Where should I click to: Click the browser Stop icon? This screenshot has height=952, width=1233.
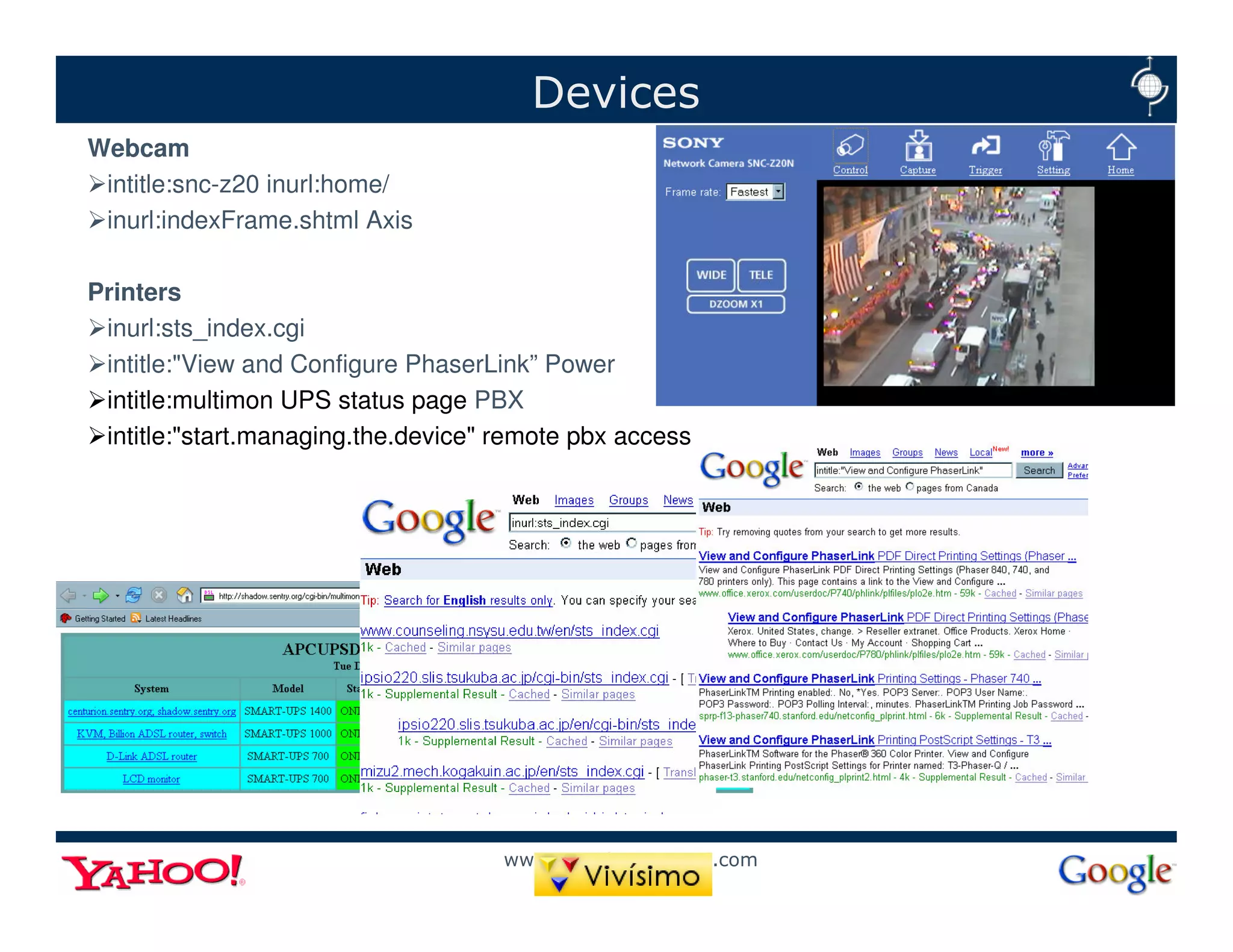pos(159,595)
